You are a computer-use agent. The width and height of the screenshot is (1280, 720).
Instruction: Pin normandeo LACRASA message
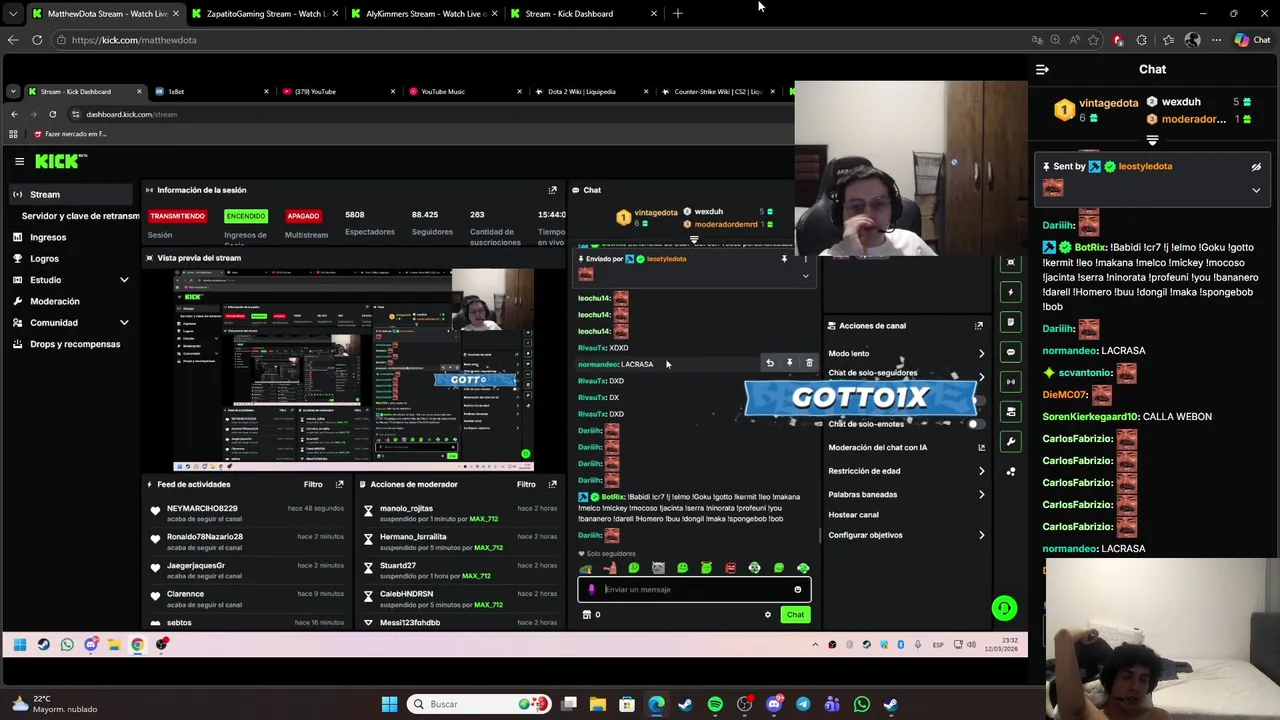789,363
